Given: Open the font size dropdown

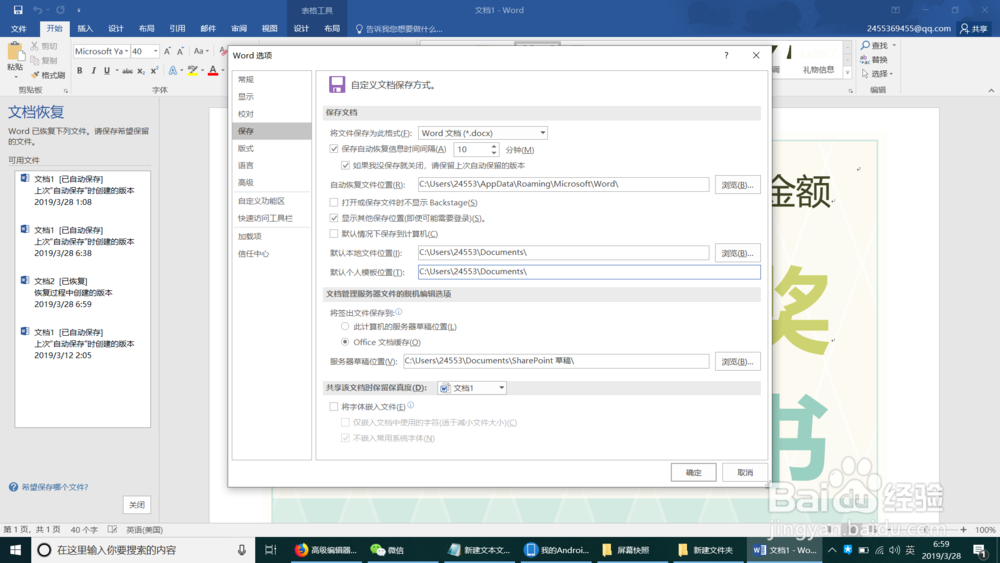Looking at the screenshot, I should 155,51.
